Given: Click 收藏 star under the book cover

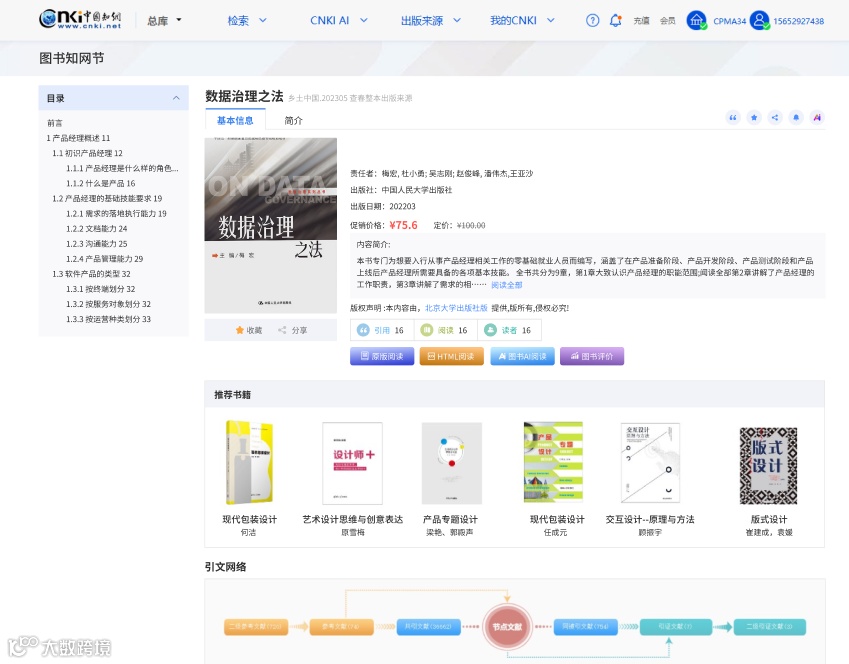Looking at the screenshot, I should click(249, 330).
